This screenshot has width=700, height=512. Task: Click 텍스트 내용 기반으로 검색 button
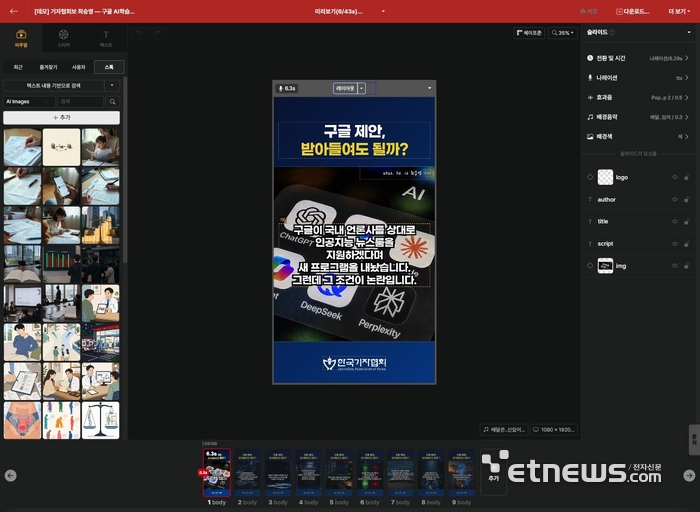(x=54, y=85)
